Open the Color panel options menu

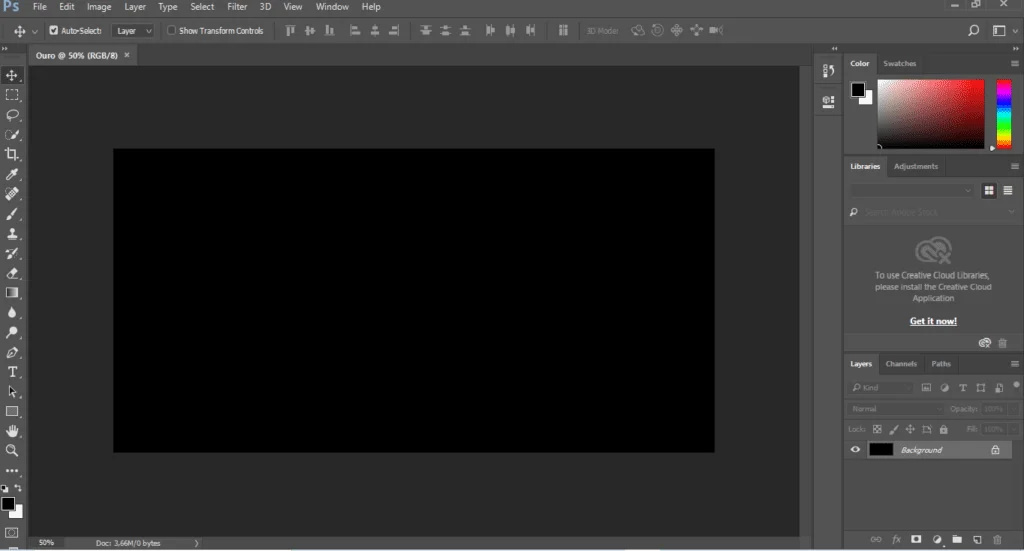pyautogui.click(x=1014, y=63)
